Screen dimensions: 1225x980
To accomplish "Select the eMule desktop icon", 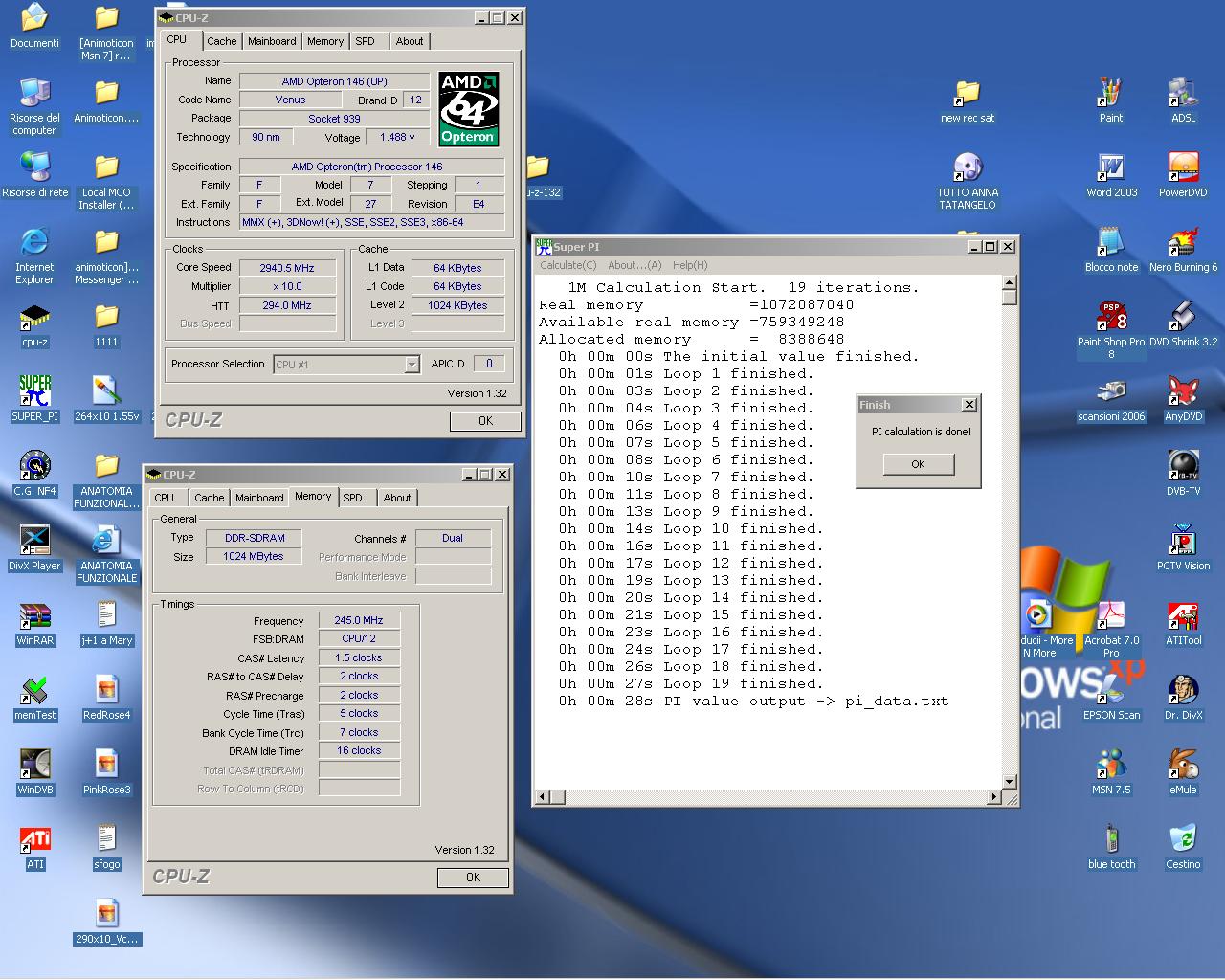I will 1183,772.
